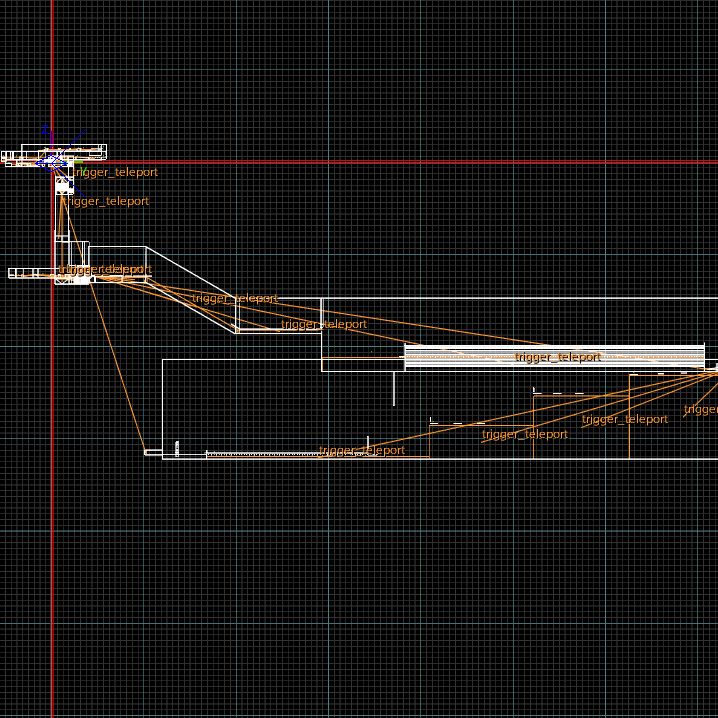Select the overlapping trigger_teleport labels at far left
The width and height of the screenshot is (718, 718).
pyautogui.click(x=105, y=270)
